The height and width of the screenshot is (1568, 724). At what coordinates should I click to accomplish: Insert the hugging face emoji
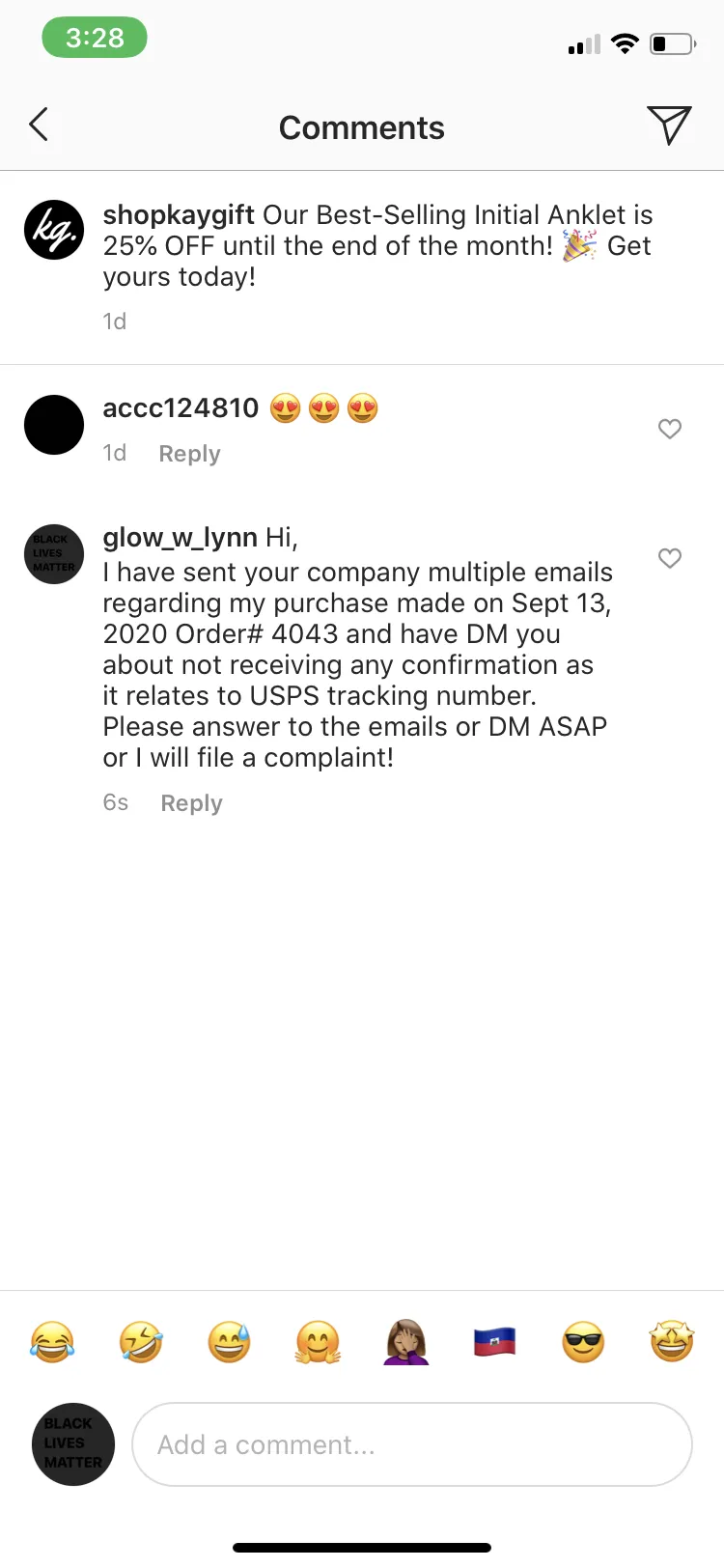click(319, 1342)
